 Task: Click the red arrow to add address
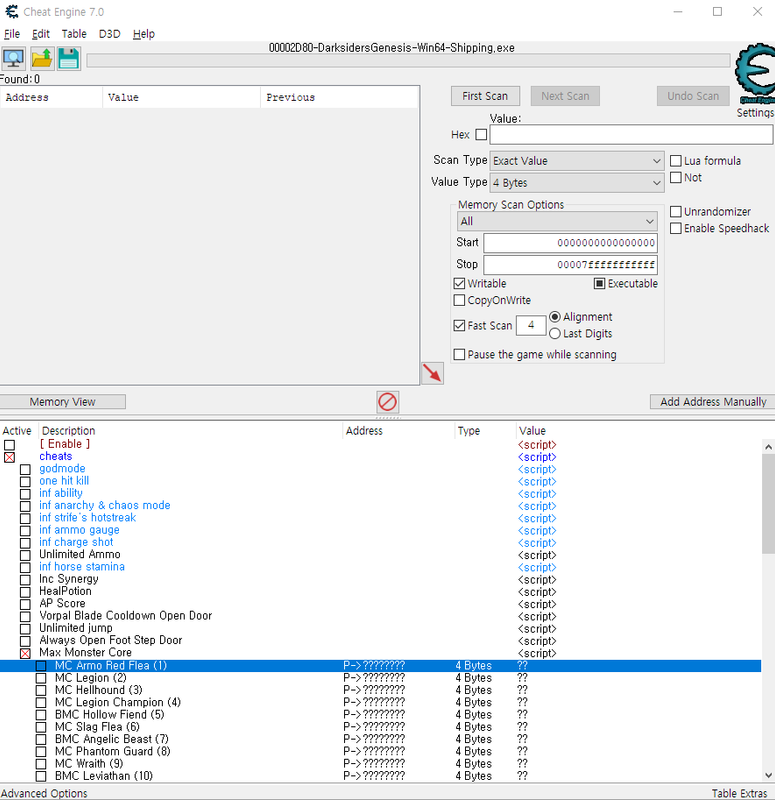[x=433, y=373]
